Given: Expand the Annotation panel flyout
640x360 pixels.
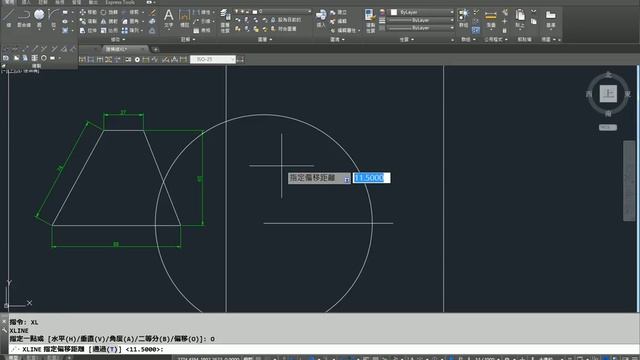Looking at the screenshot, I should [x=188, y=40].
